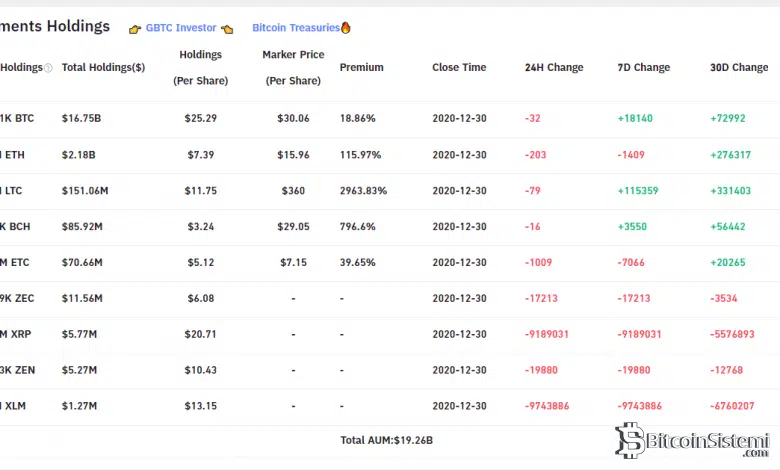Sort table by Premium column header
This screenshot has width=780, height=470.
pos(361,68)
